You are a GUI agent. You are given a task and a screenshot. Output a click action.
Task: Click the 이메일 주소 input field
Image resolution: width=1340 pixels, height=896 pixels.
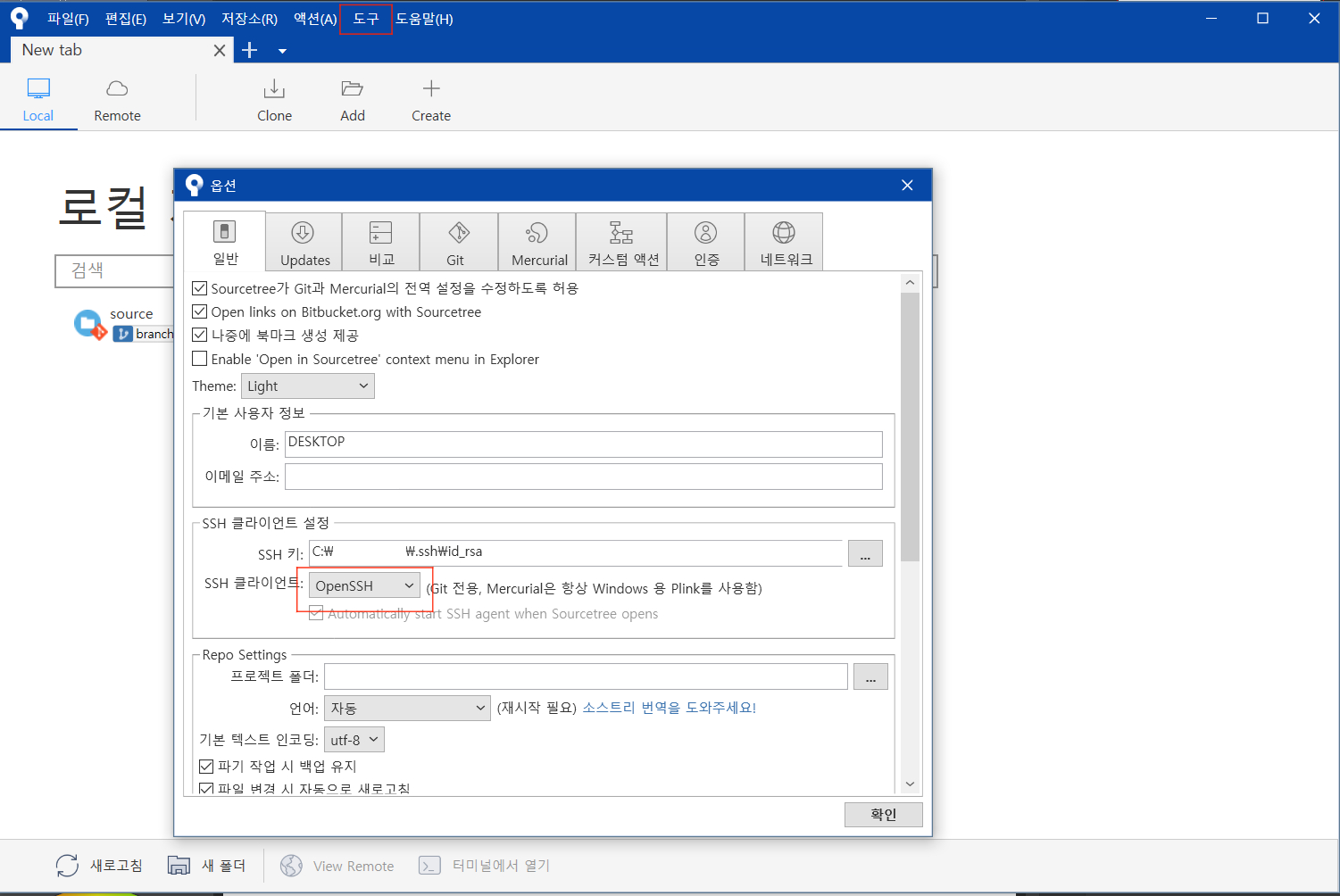coord(584,476)
